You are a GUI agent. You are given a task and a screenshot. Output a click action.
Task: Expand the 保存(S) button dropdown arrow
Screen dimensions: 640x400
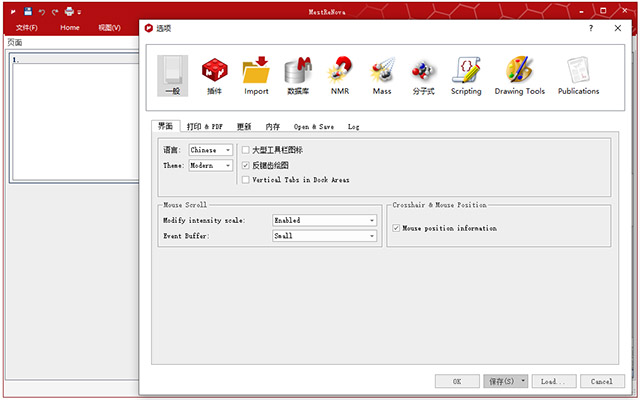523,381
